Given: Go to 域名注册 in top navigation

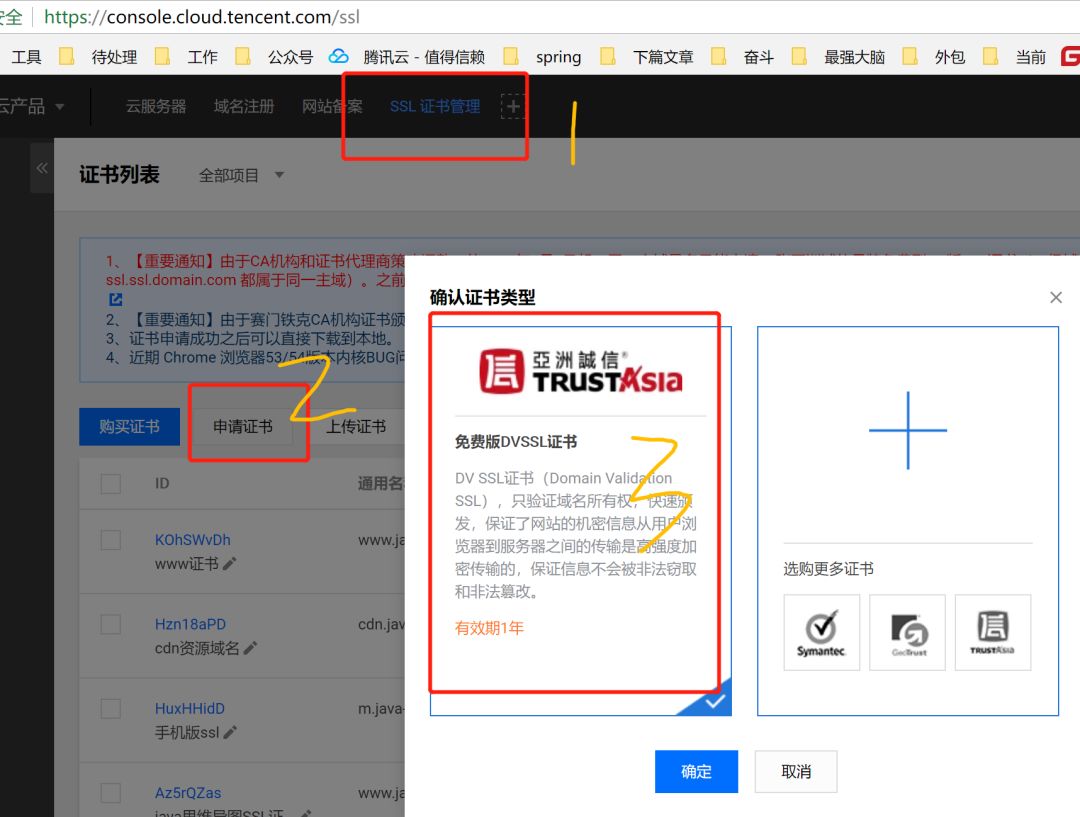Looking at the screenshot, I should (244, 106).
